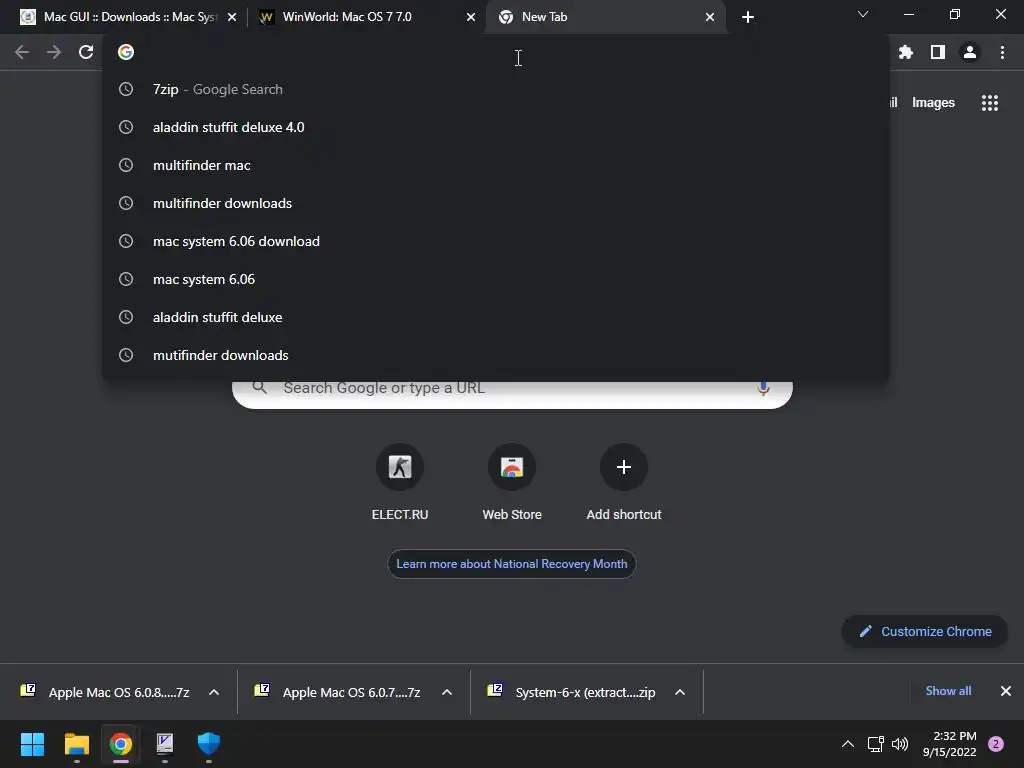Click the browser back arrow
1024x768 pixels.
[x=22, y=52]
